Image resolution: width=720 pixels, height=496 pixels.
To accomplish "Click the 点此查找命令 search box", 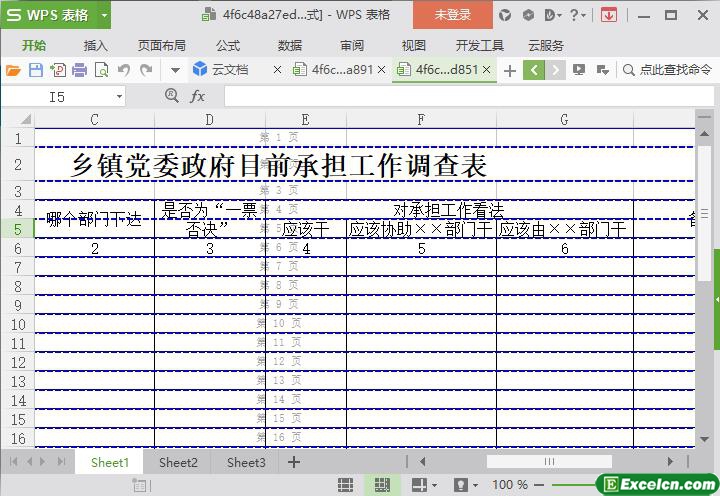I will point(666,70).
